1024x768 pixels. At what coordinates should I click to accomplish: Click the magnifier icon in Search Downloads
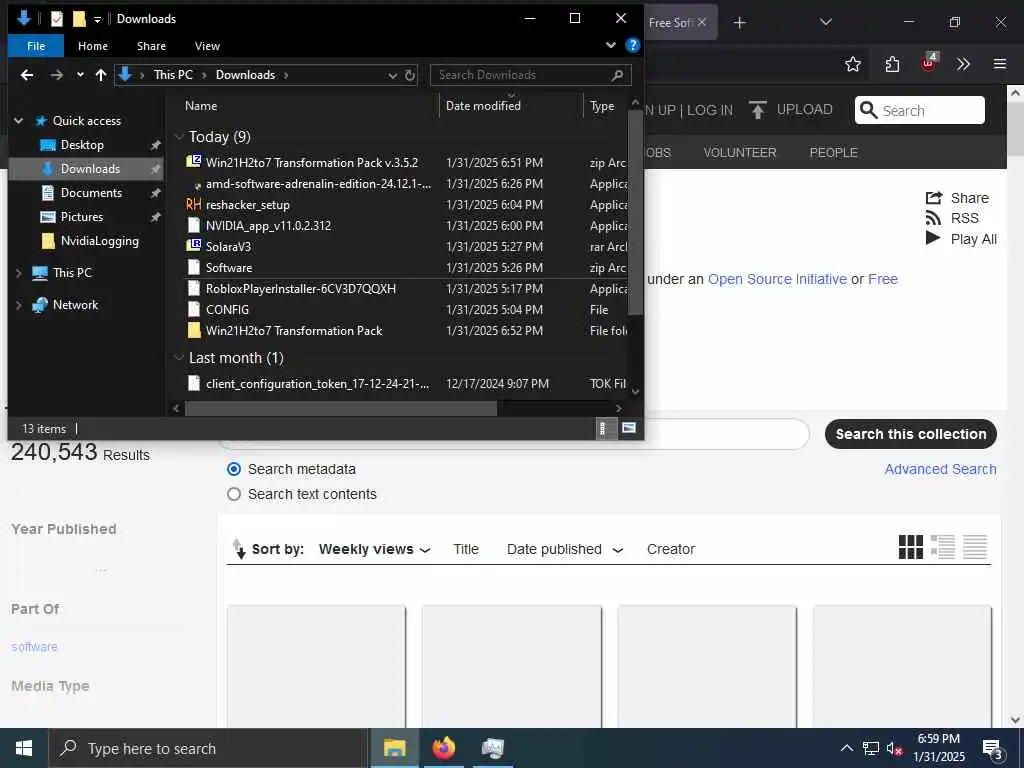[617, 75]
